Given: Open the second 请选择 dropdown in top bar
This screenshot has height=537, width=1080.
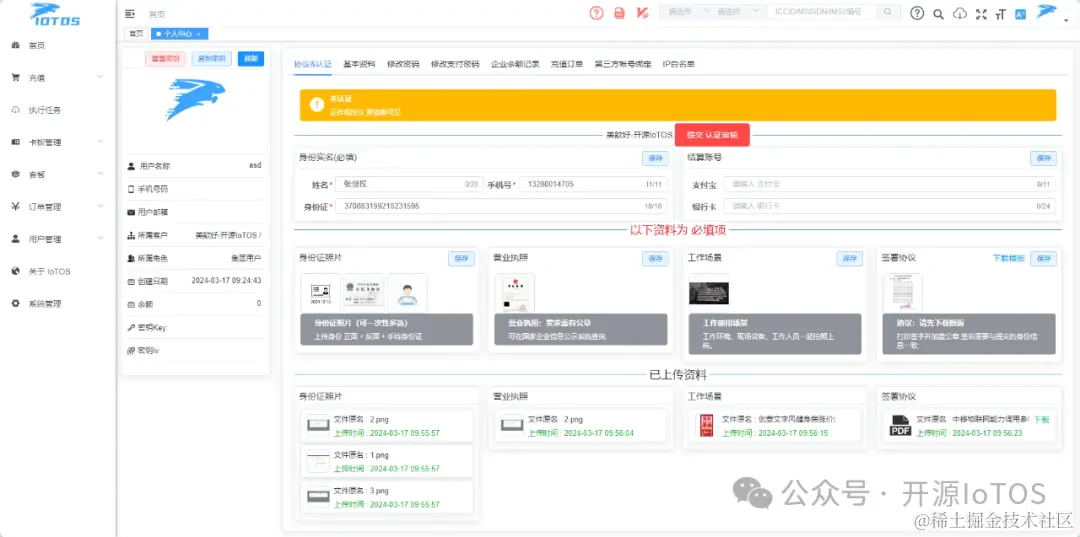Looking at the screenshot, I should click(737, 12).
